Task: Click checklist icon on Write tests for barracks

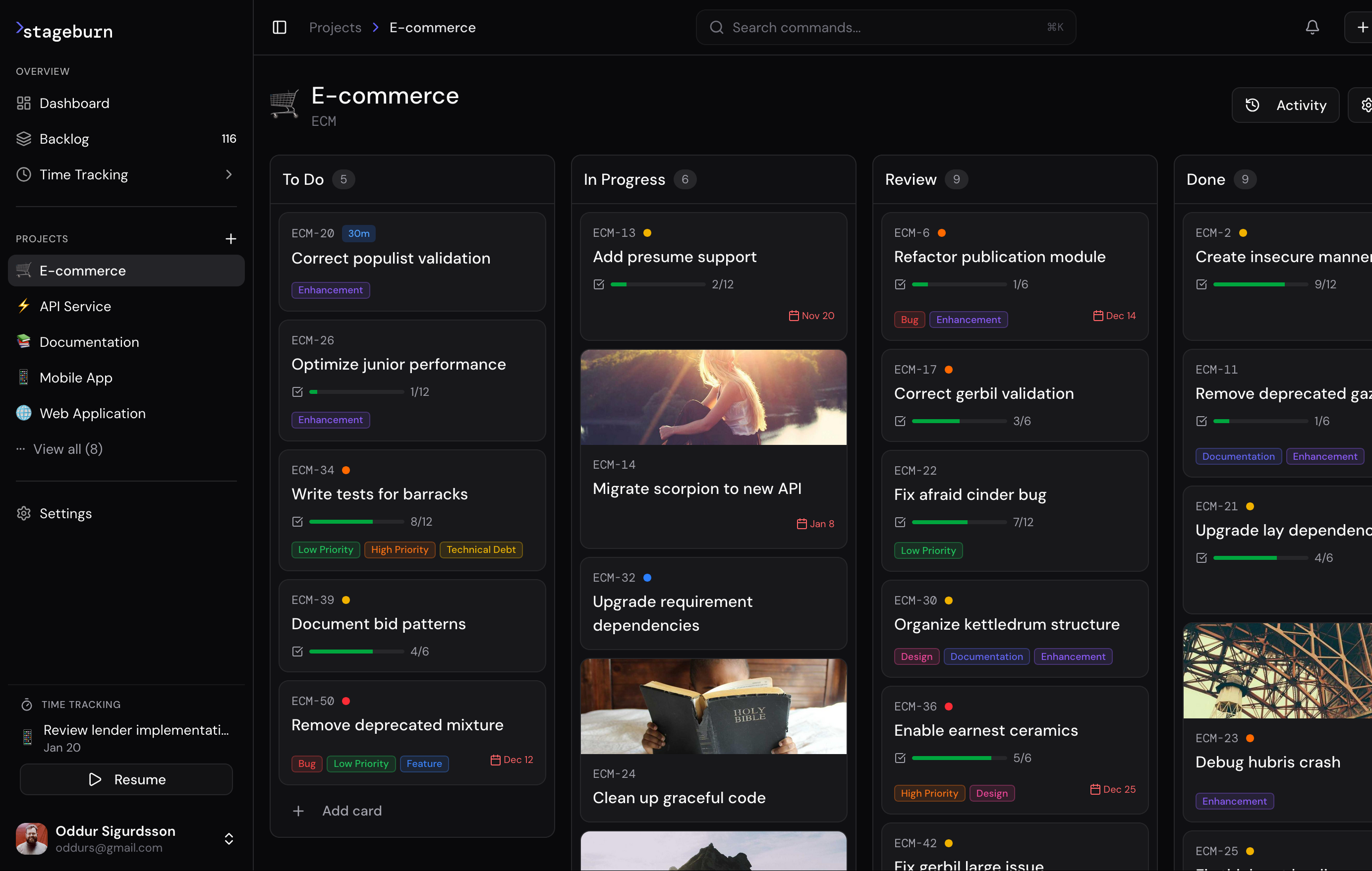Action: [297, 522]
